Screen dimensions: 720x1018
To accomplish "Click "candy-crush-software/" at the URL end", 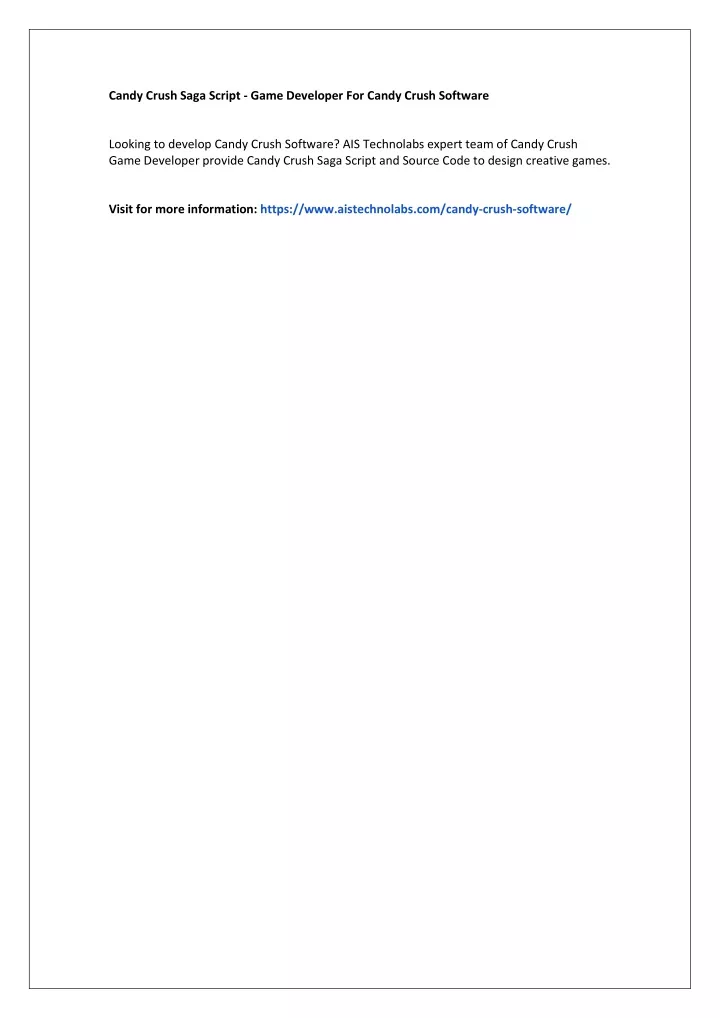I will tap(508, 209).
